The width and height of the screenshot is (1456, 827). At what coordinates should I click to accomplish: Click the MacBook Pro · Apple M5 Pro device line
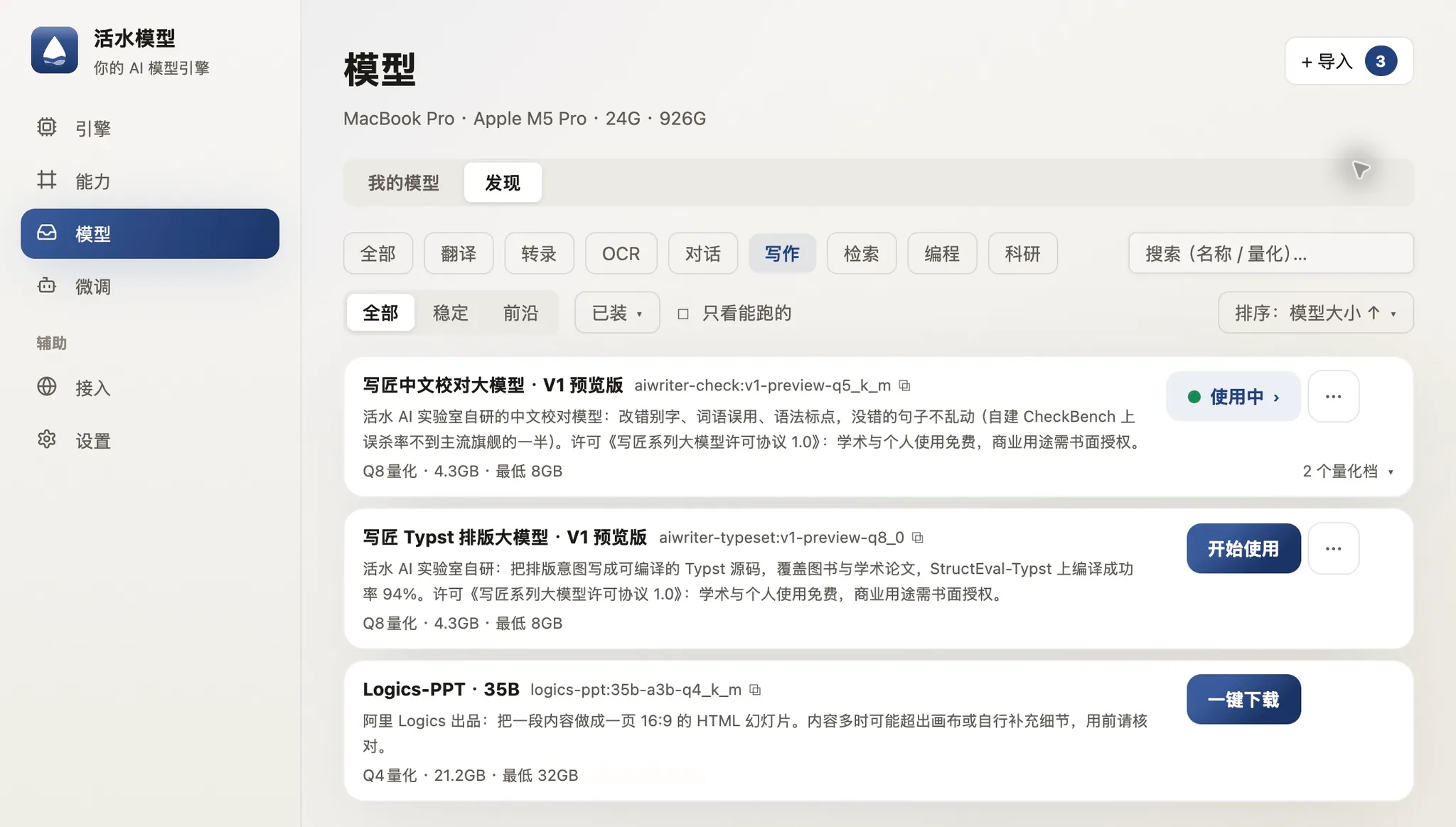(x=525, y=119)
